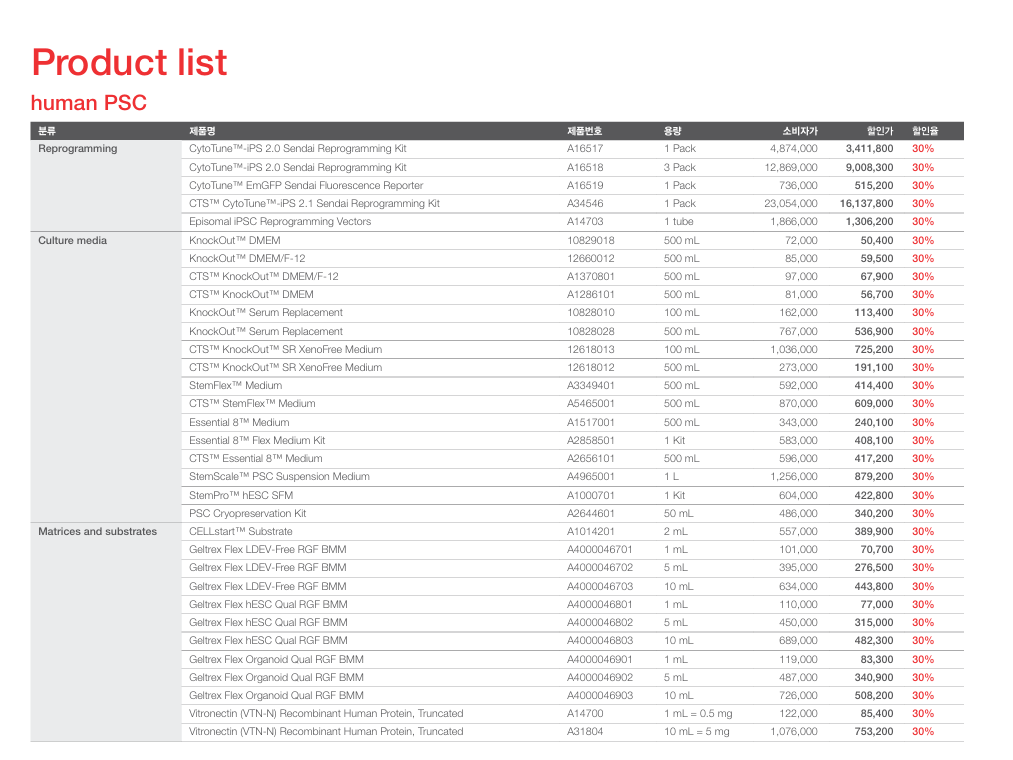Click the 제품번호 column header
This screenshot has width=1013, height=760.
[585, 131]
